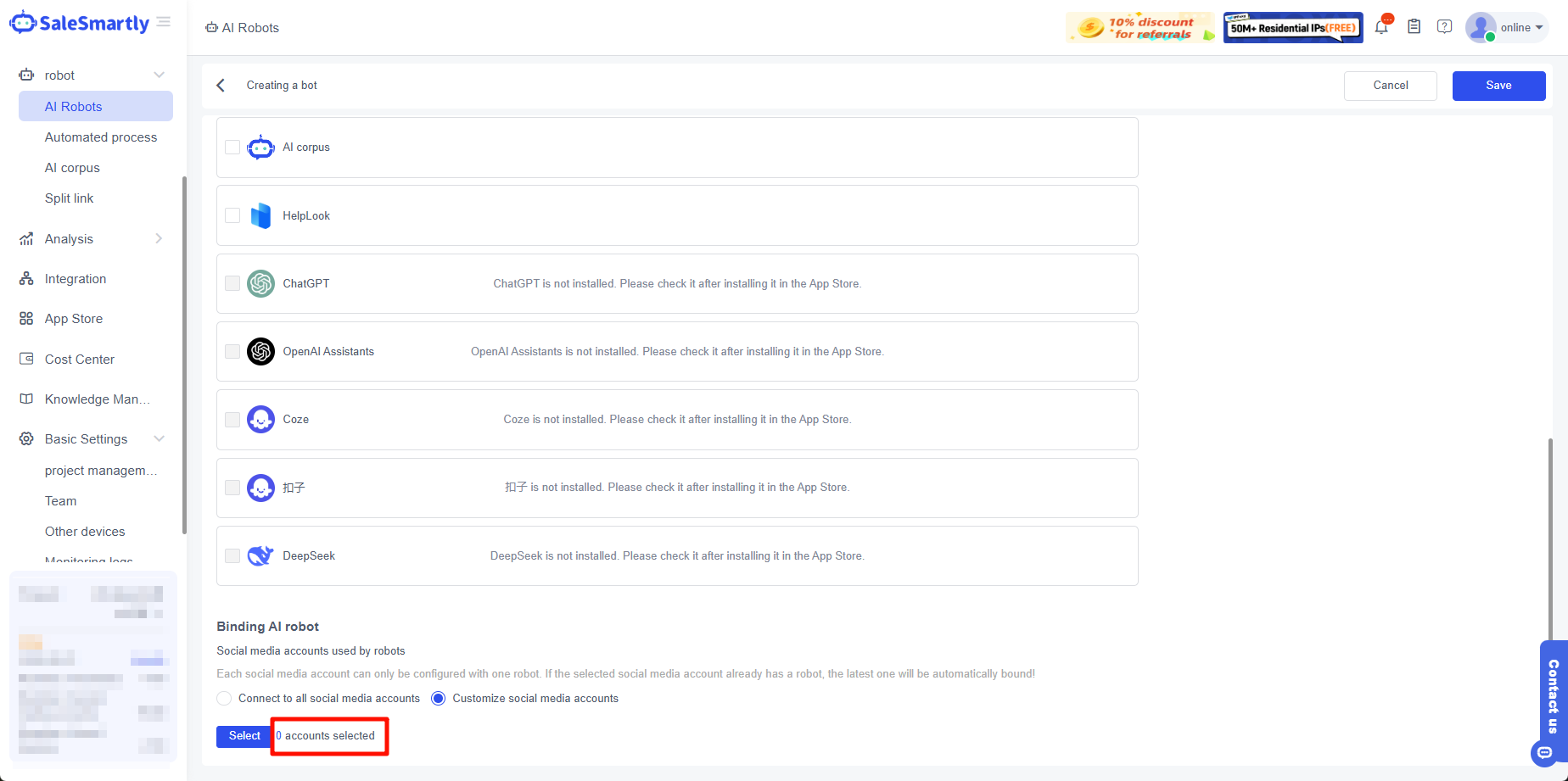Click the robot icon in the sidebar
Image resolution: width=1568 pixels, height=781 pixels.
click(x=26, y=75)
